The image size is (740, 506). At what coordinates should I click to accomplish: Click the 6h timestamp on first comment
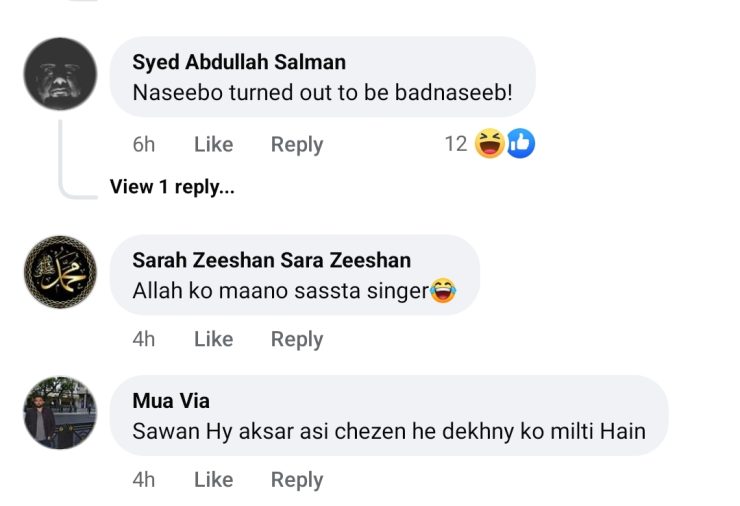tap(144, 145)
